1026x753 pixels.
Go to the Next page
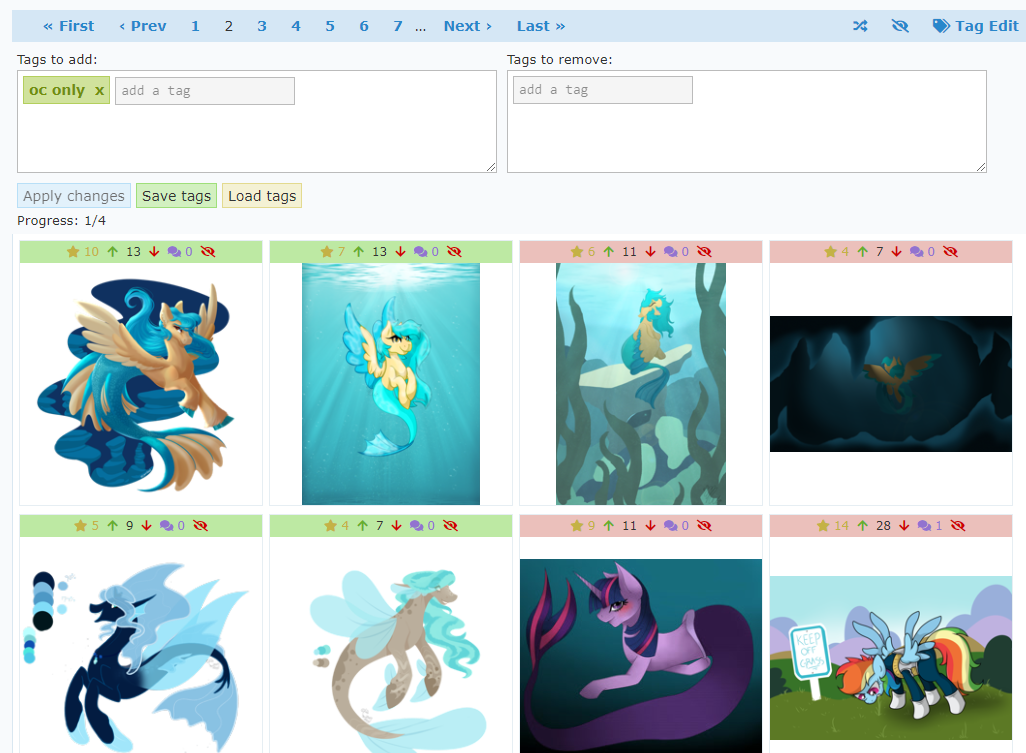click(468, 26)
